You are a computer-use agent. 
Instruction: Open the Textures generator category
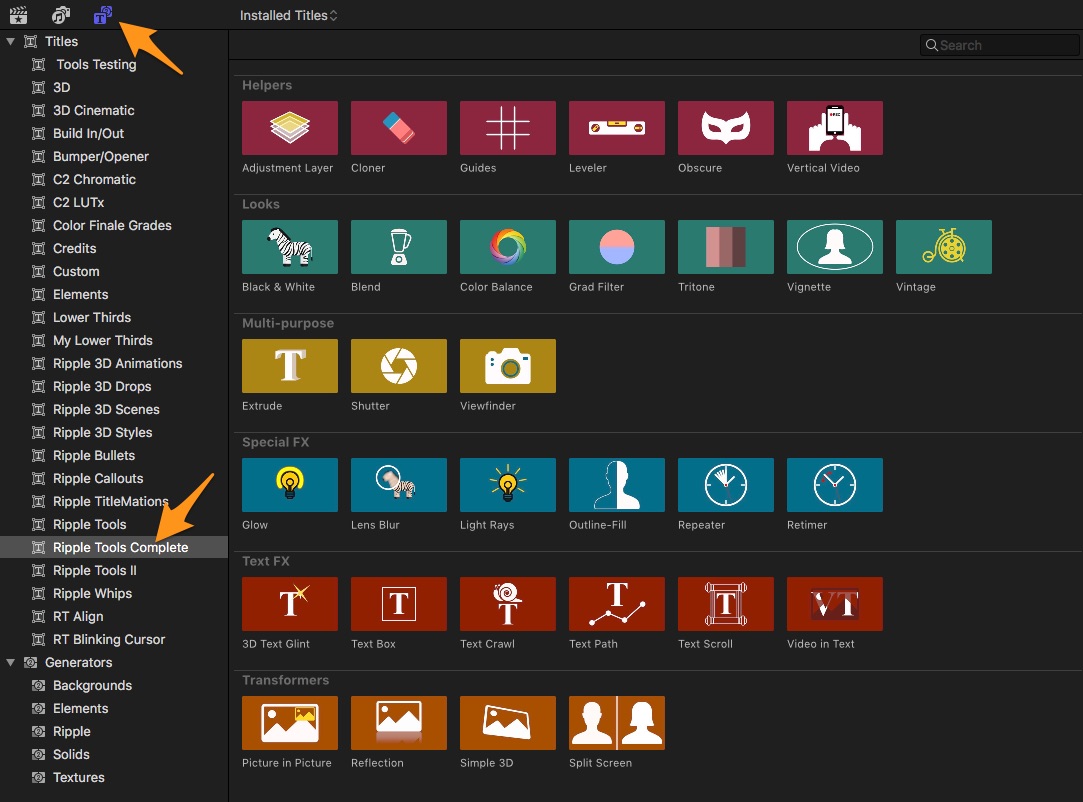[x=114, y=777]
